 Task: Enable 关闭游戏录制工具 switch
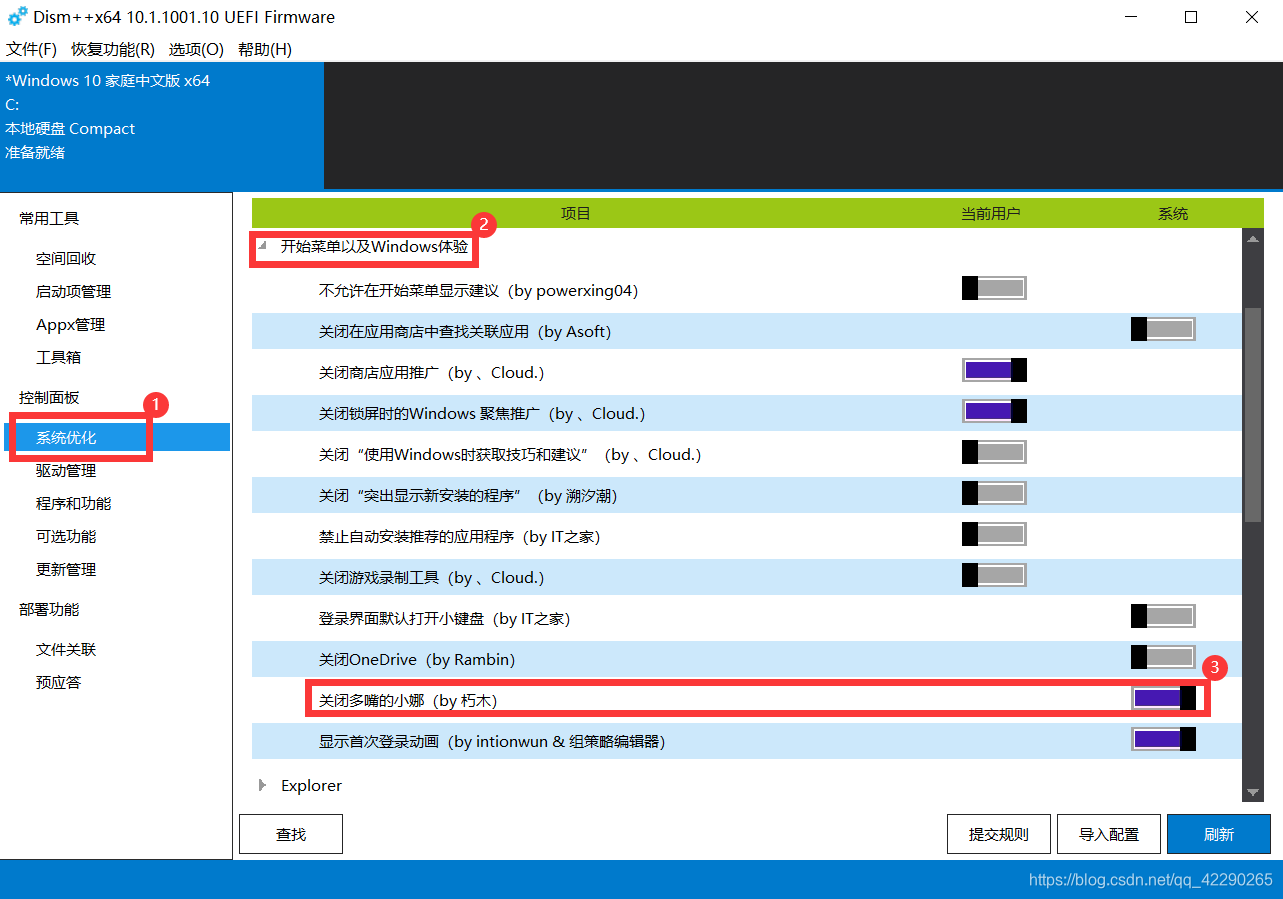994,575
